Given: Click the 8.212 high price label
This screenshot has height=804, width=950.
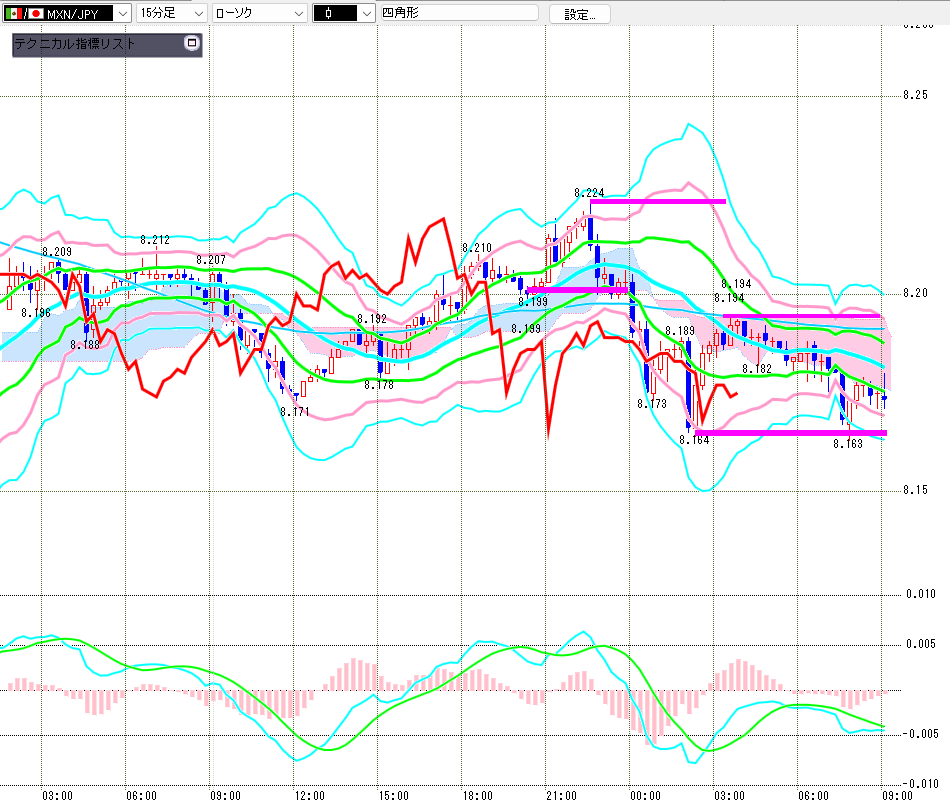Looking at the screenshot, I should 155,240.
